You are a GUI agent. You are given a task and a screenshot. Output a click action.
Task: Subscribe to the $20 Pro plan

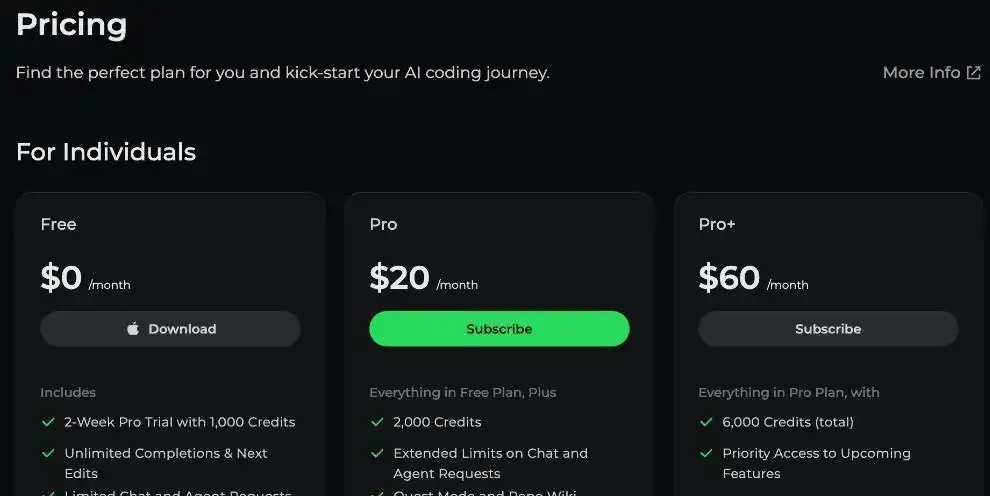click(x=499, y=329)
